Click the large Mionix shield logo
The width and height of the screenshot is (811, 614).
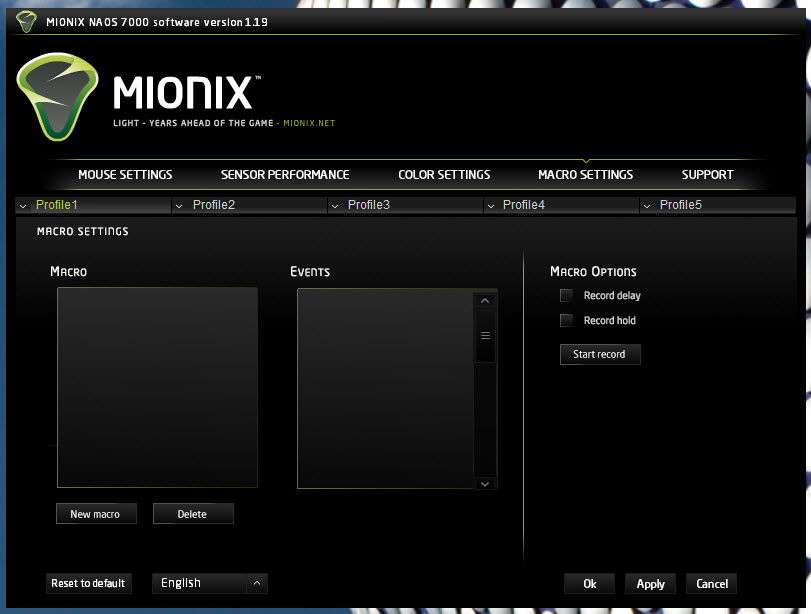click(x=57, y=97)
